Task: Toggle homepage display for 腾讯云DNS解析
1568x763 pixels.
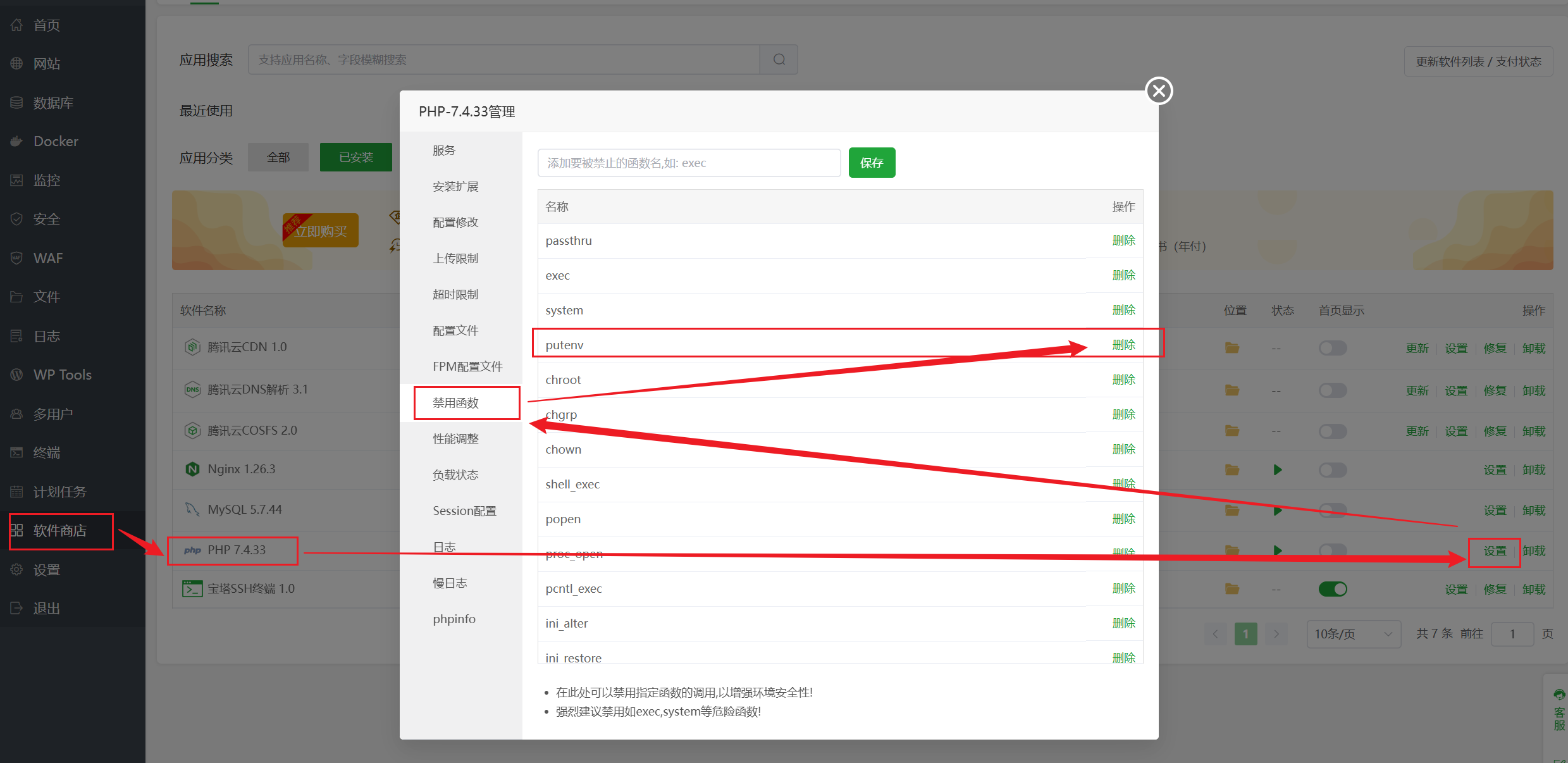Action: [x=1333, y=390]
